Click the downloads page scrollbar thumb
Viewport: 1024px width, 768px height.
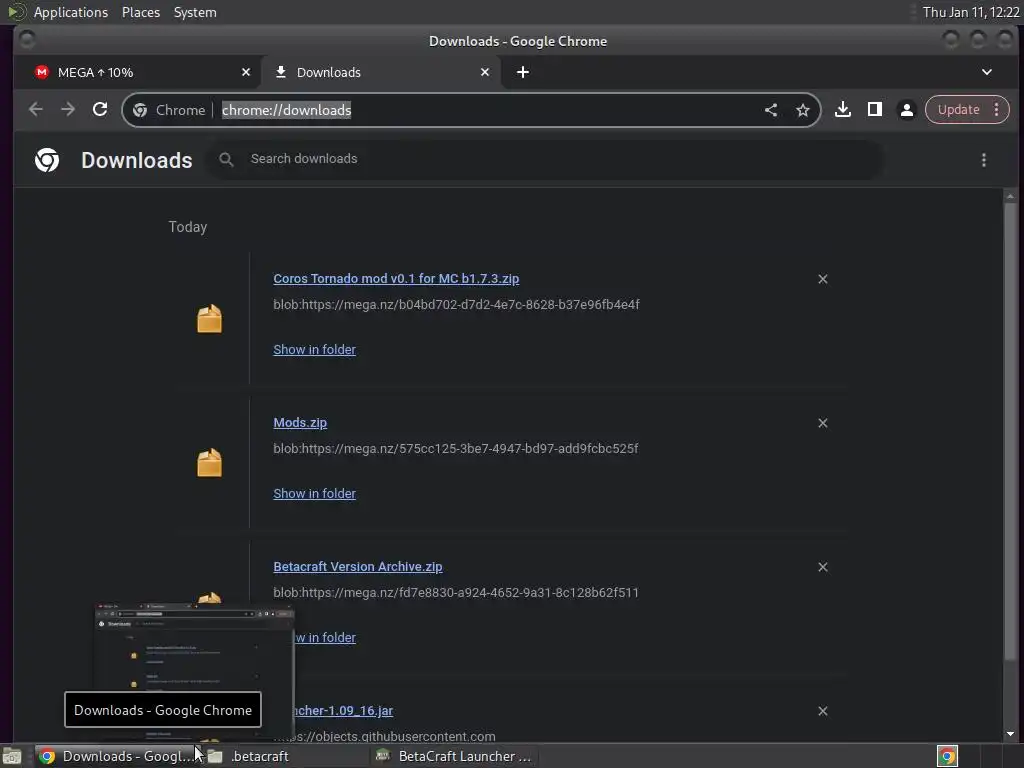pos(1010,431)
